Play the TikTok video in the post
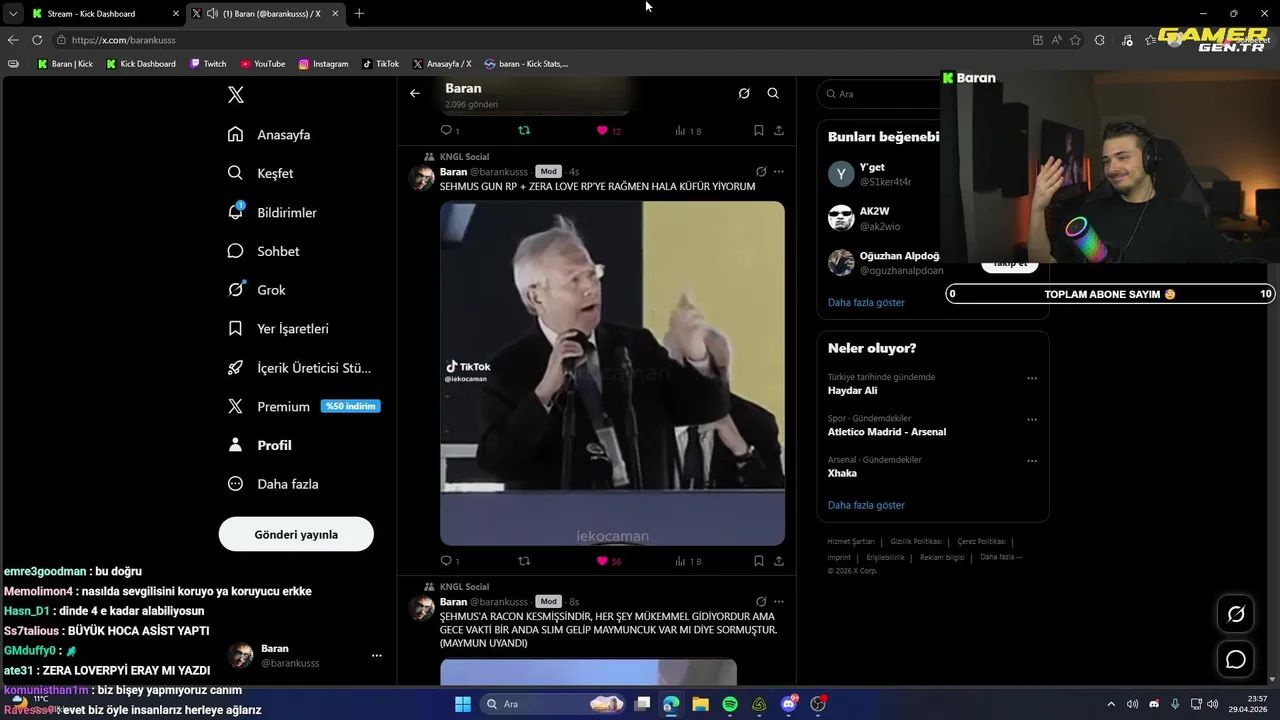 [x=612, y=373]
